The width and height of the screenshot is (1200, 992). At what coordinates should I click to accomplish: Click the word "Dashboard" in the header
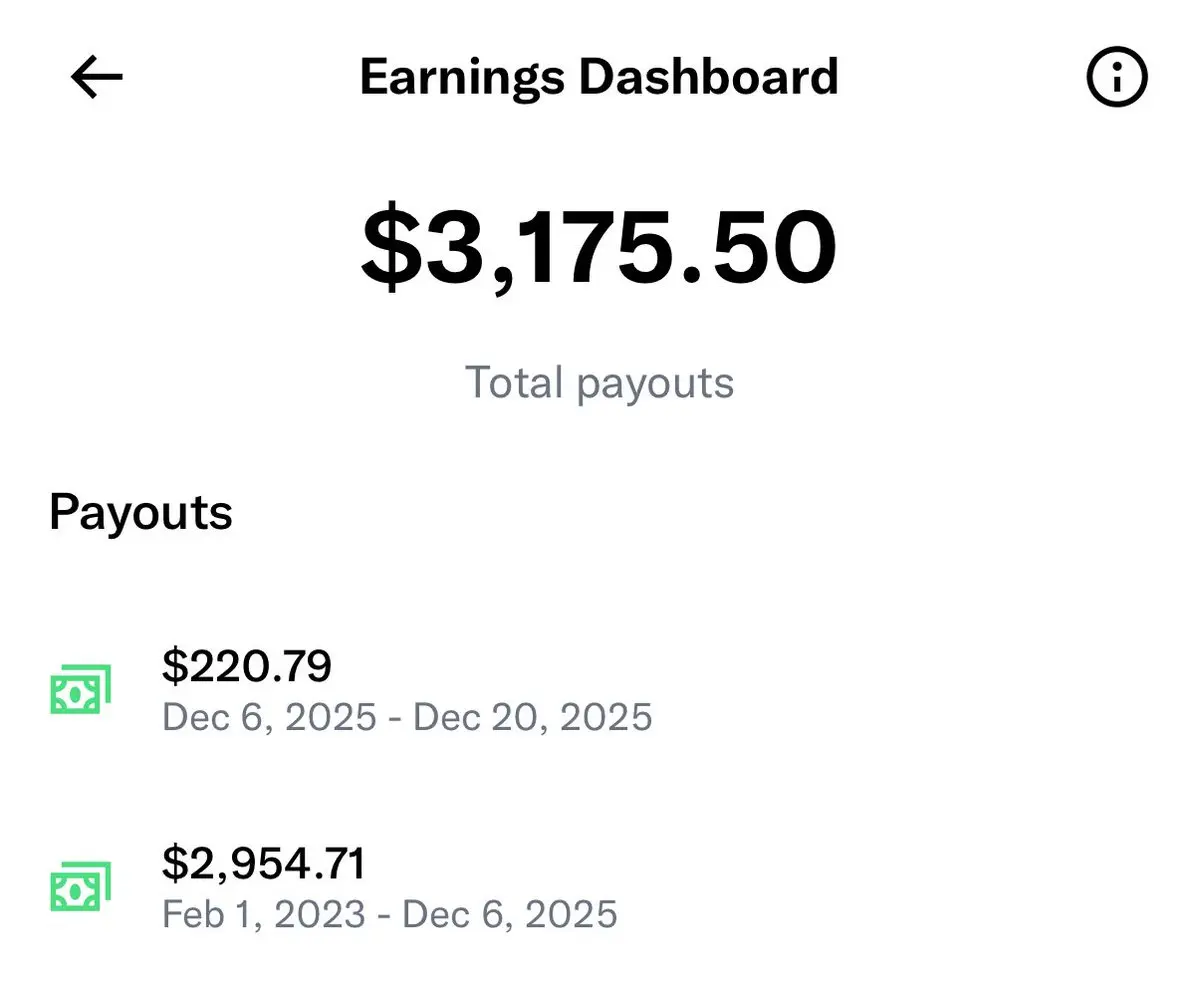(708, 77)
